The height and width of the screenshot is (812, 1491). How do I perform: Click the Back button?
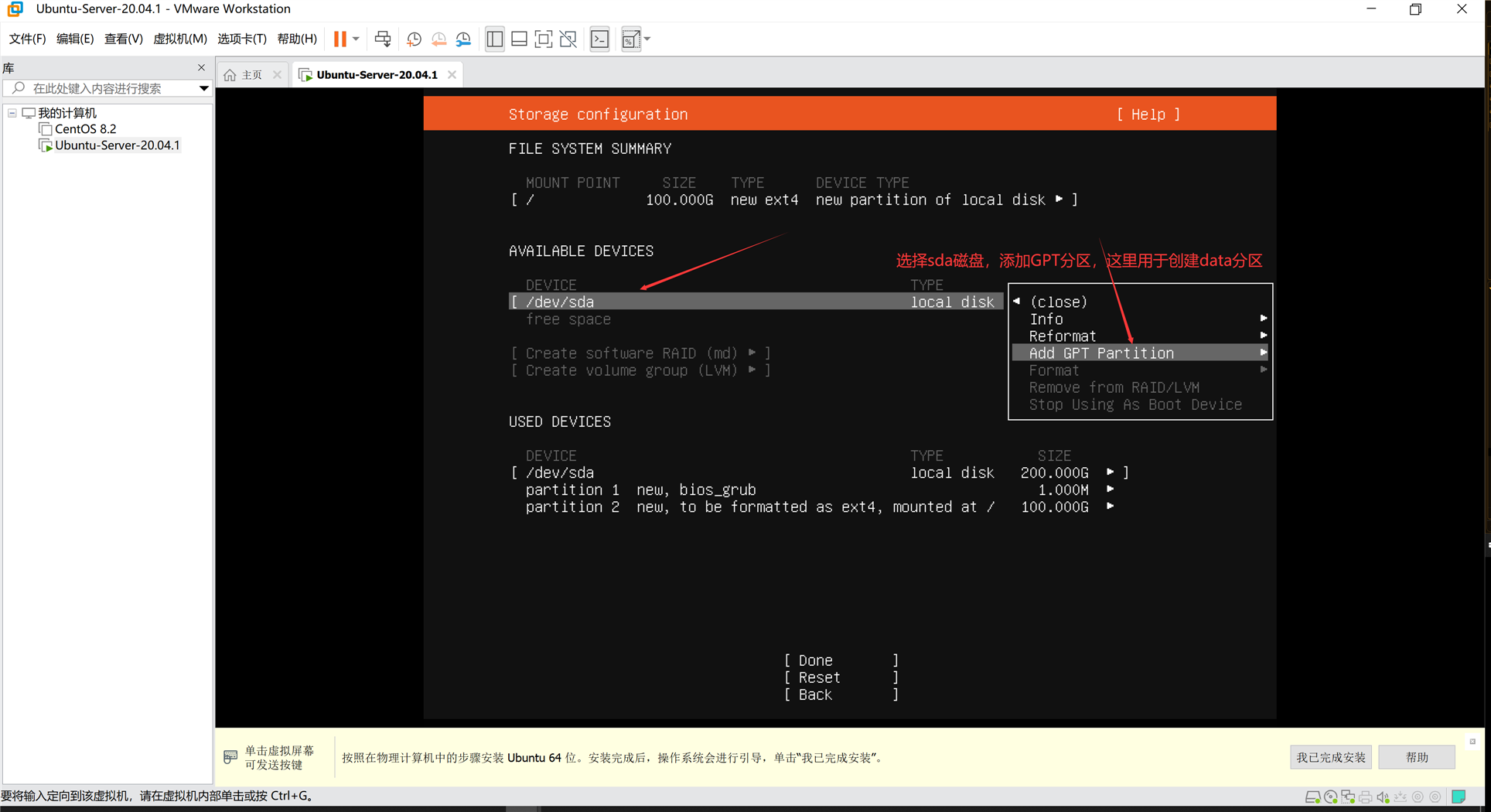(x=841, y=694)
